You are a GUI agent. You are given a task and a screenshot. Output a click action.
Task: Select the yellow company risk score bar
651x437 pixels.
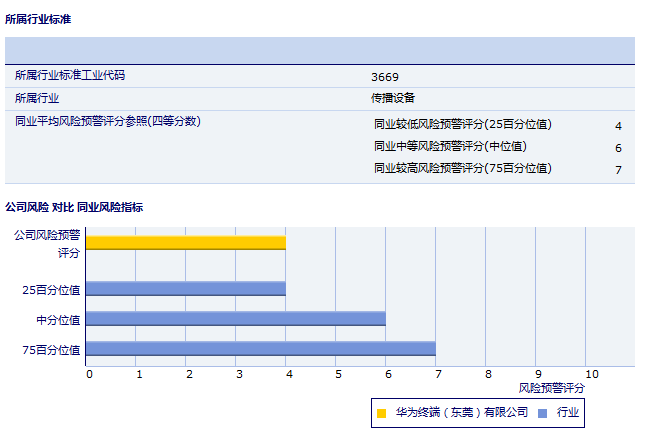point(185,242)
